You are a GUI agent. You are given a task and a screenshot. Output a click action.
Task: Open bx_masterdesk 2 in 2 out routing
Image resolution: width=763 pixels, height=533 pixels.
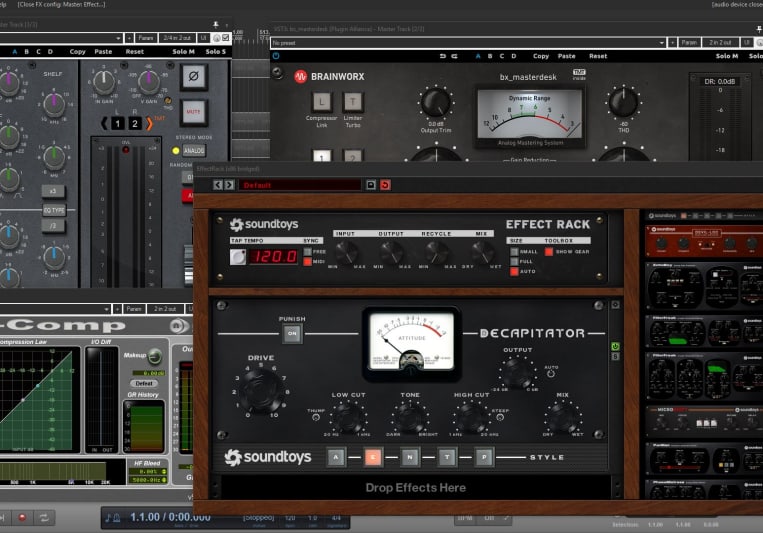point(720,43)
